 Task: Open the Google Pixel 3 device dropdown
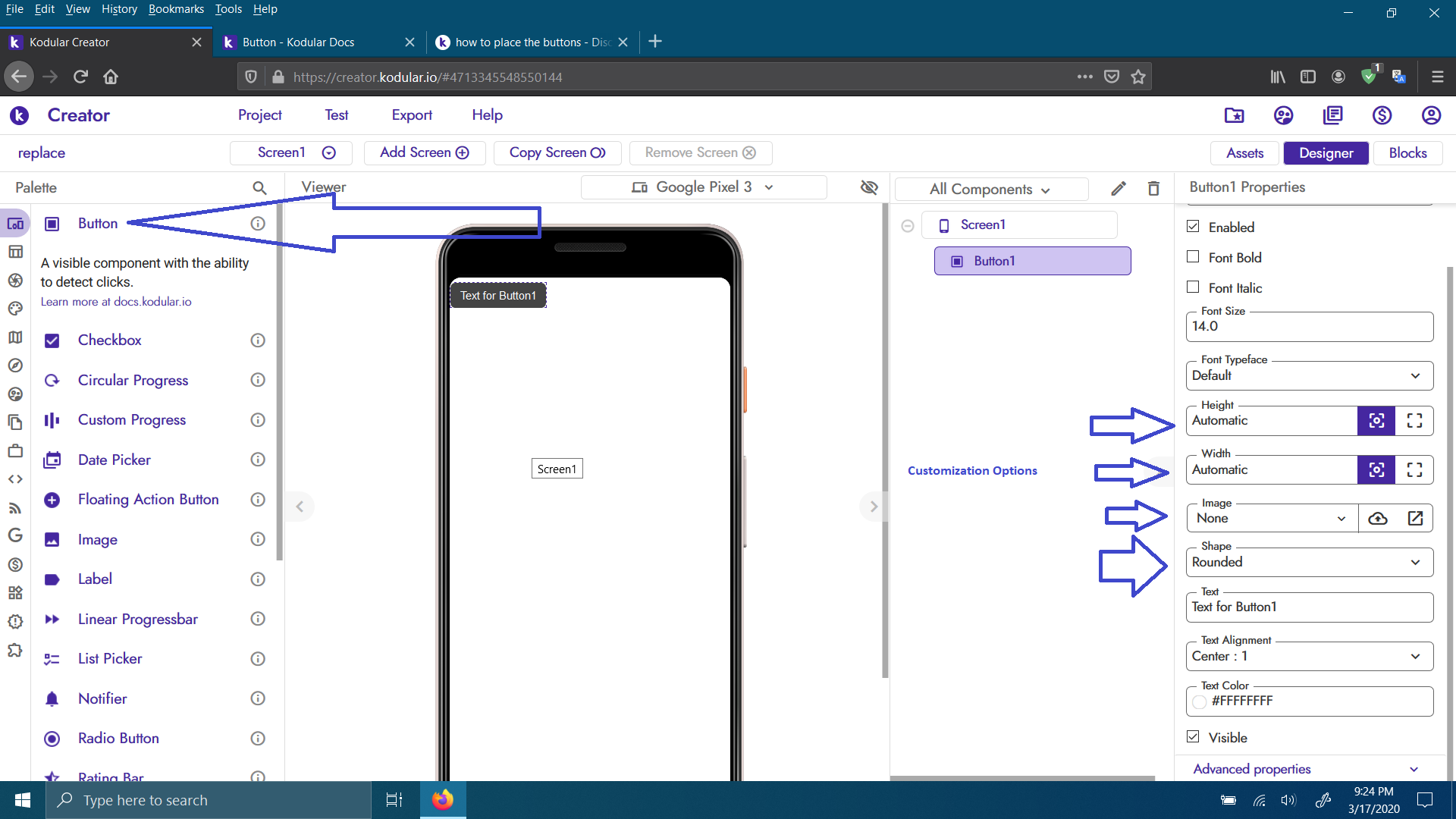pyautogui.click(x=703, y=187)
